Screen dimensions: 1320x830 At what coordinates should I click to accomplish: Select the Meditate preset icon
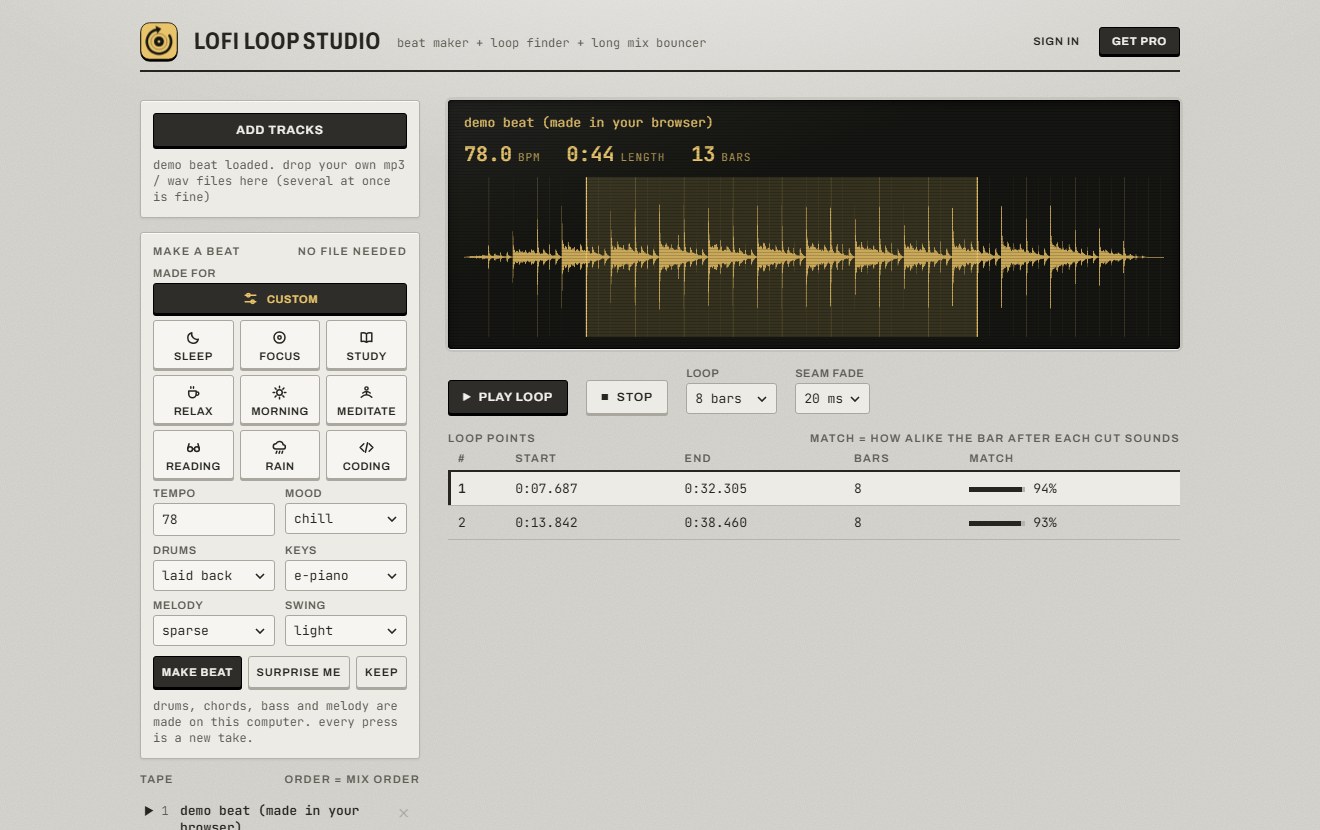(366, 400)
